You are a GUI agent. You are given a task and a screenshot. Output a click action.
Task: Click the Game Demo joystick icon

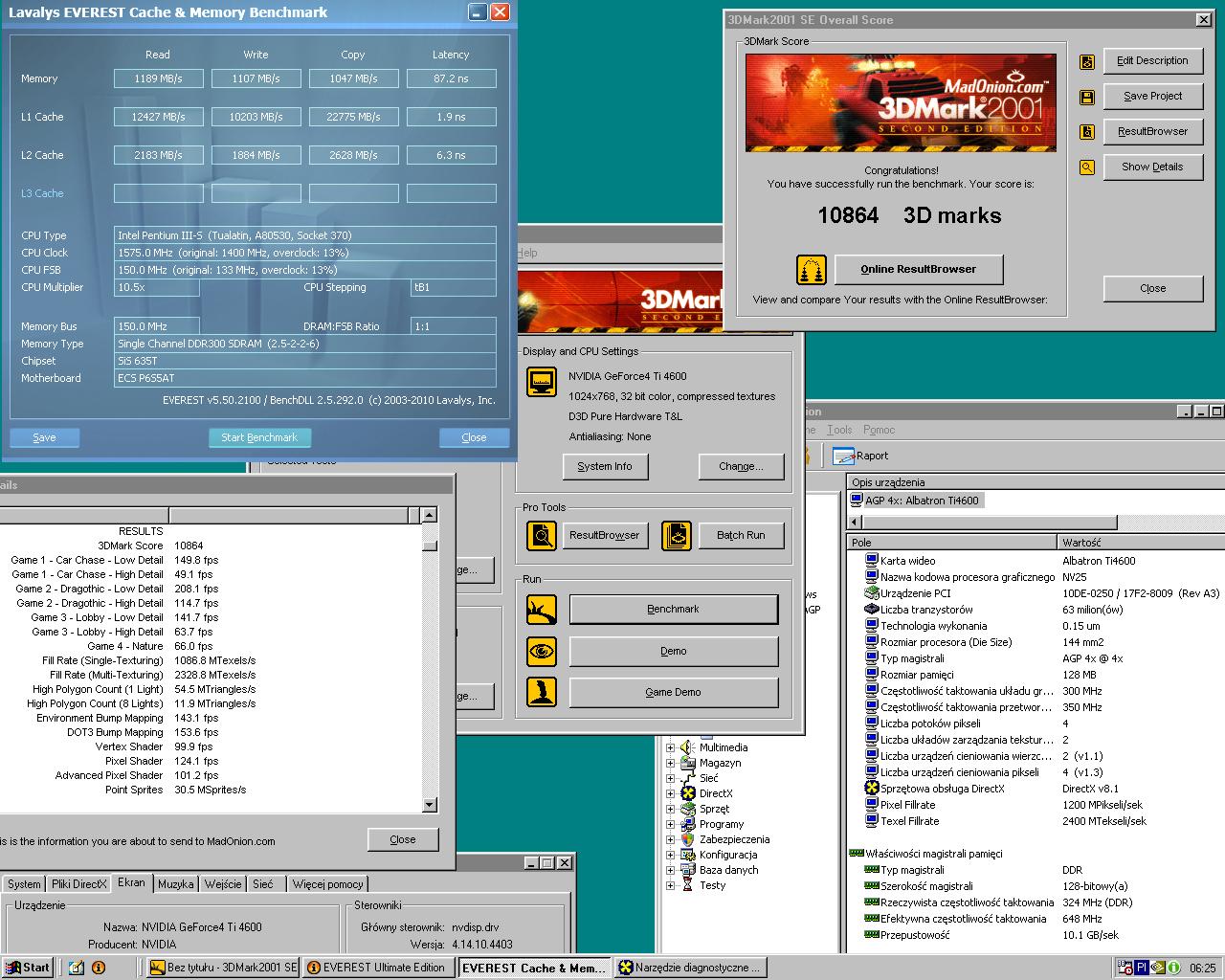tap(542, 693)
